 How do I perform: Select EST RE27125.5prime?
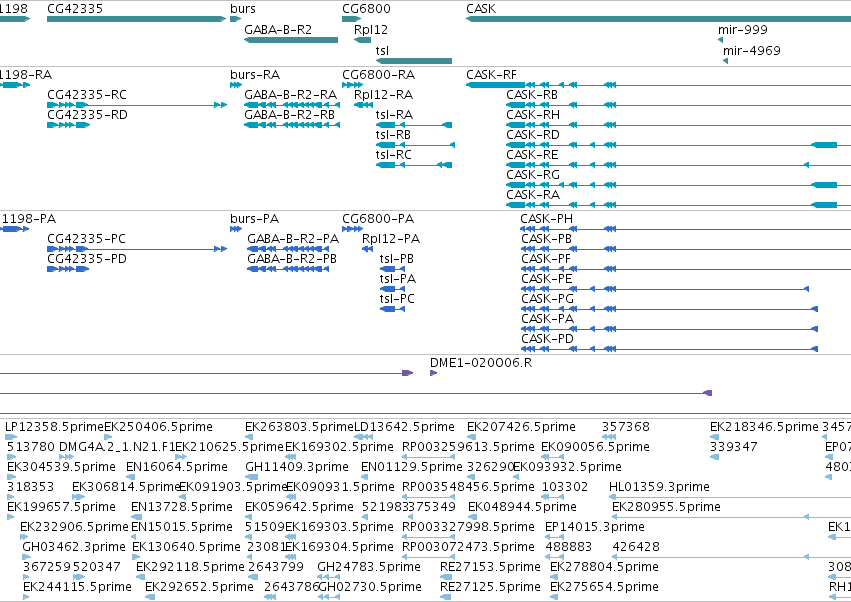(490, 587)
